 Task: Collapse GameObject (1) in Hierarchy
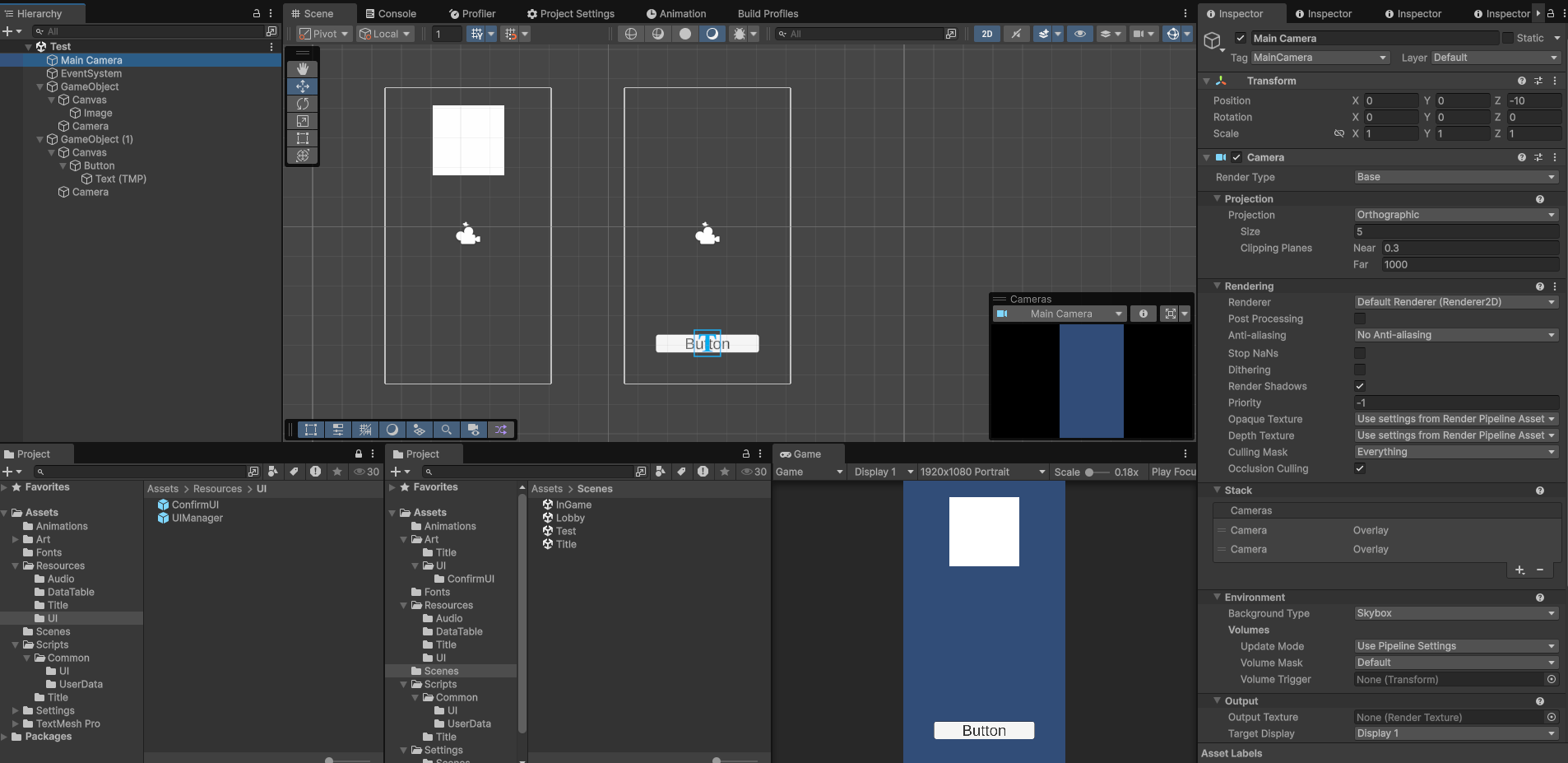[40, 139]
